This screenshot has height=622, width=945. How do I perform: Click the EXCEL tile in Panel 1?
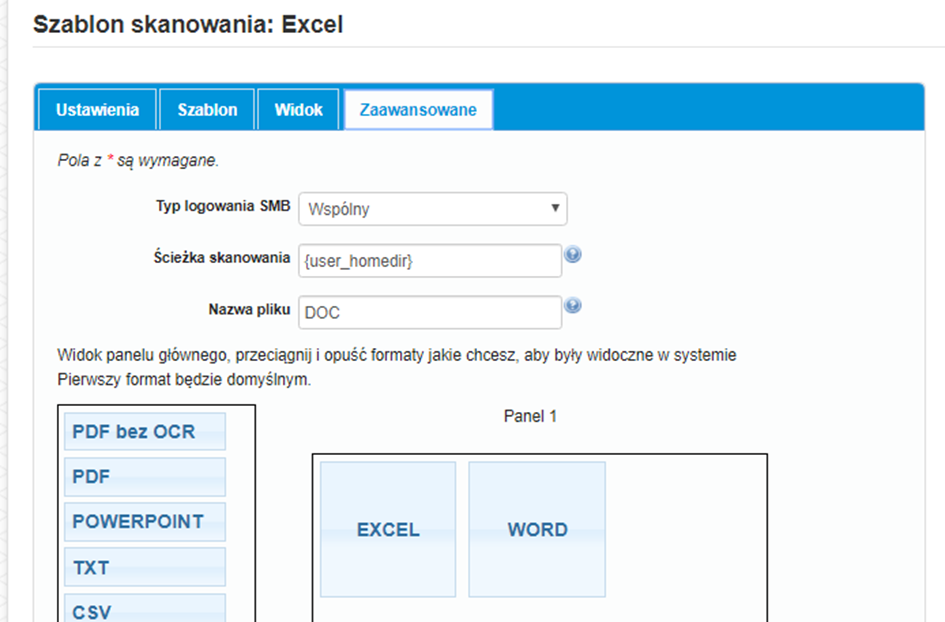[x=388, y=529]
